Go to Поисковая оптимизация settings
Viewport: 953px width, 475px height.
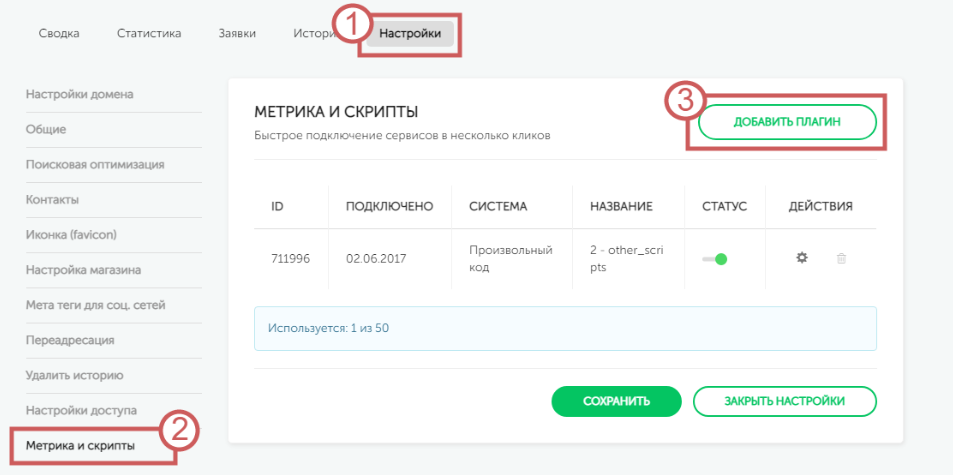95,165
